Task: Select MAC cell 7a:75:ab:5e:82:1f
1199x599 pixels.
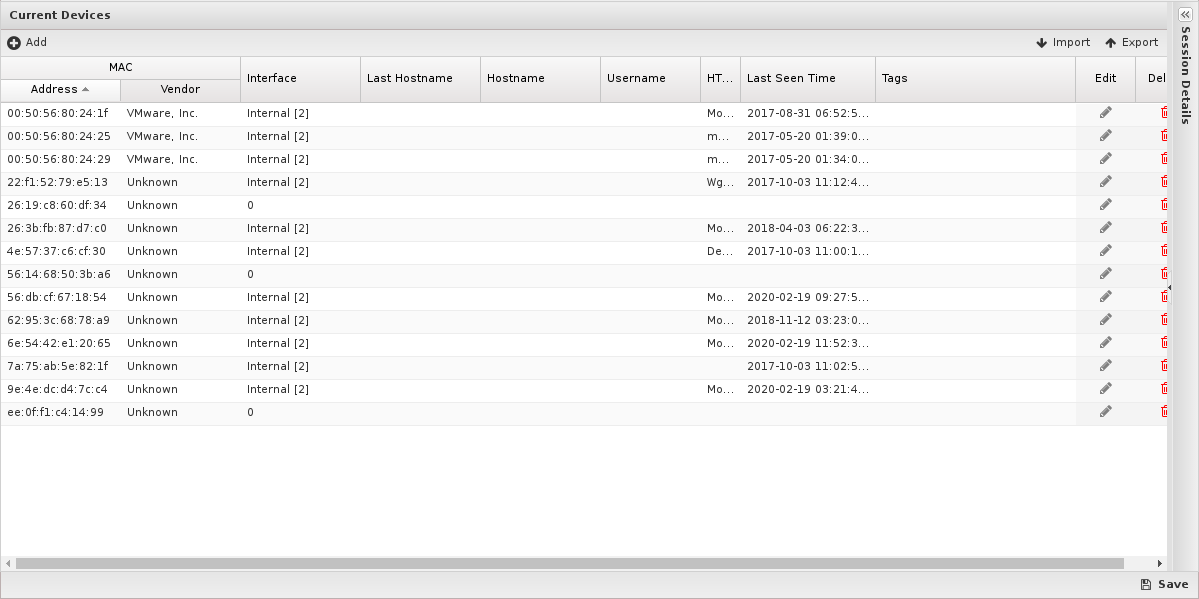Action: pos(60,366)
